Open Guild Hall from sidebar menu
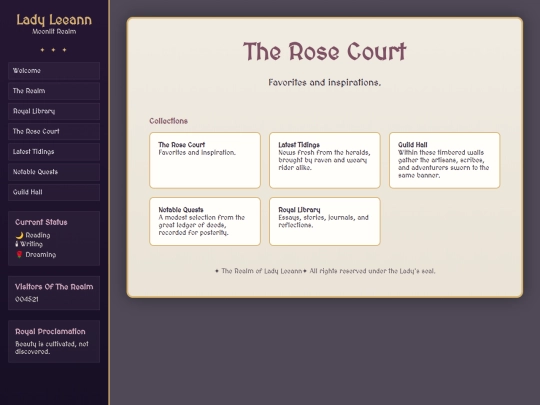This screenshot has height=405, width=540. point(54,192)
